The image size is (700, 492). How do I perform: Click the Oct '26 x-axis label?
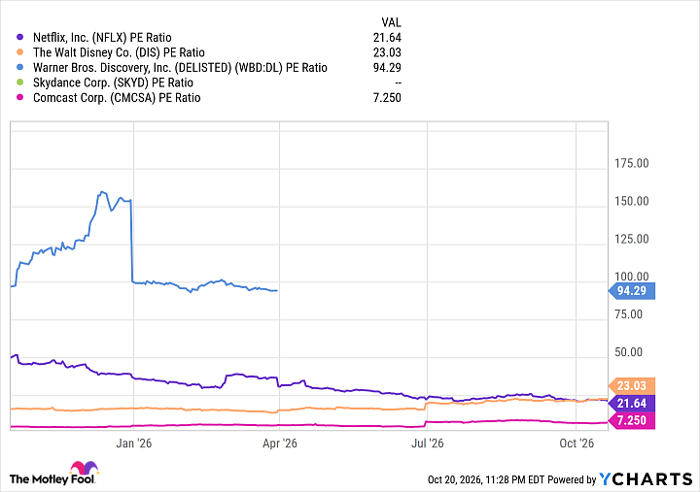click(x=576, y=443)
